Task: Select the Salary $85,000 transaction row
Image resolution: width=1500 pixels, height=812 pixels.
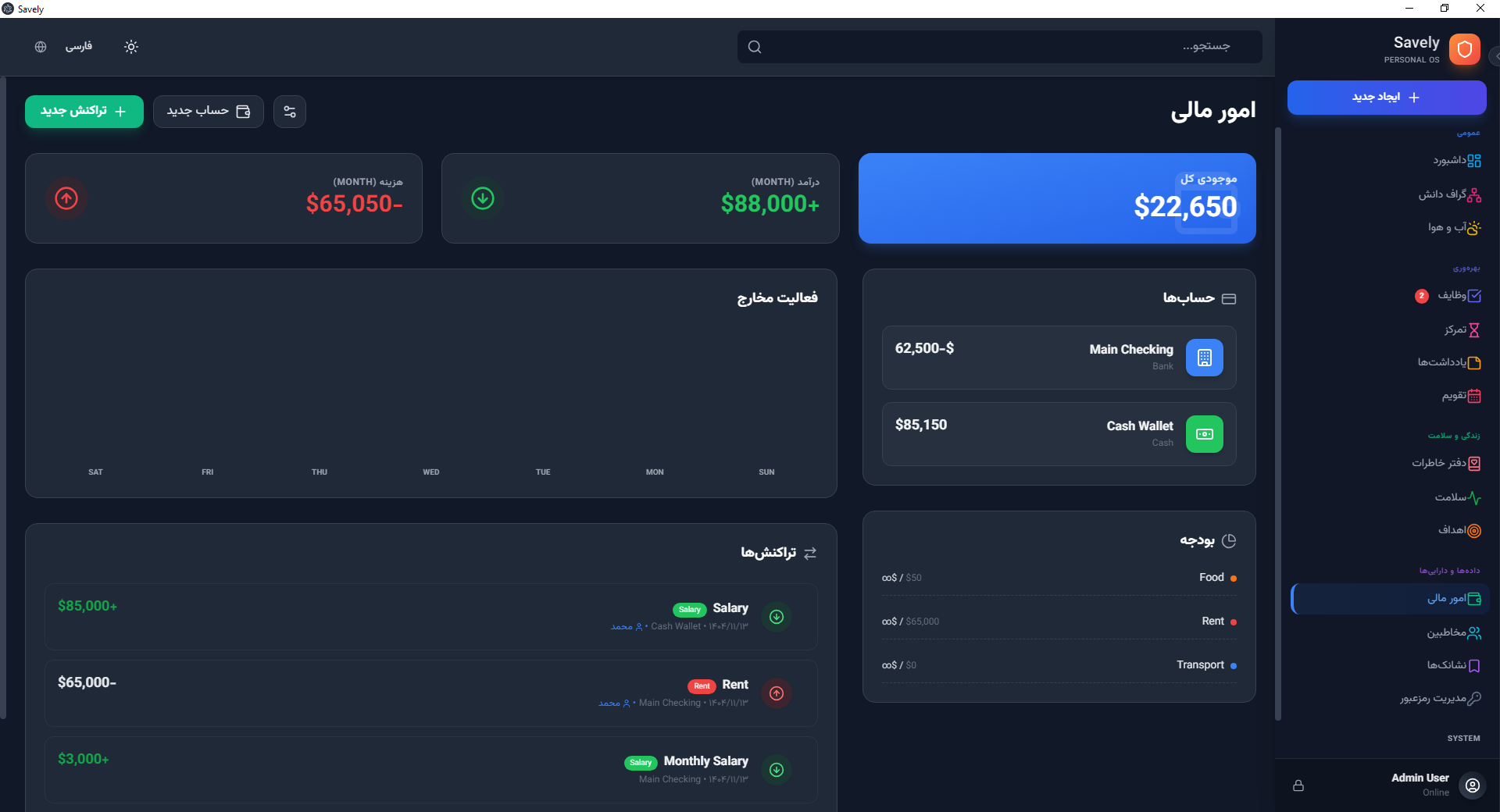Action: click(x=430, y=617)
